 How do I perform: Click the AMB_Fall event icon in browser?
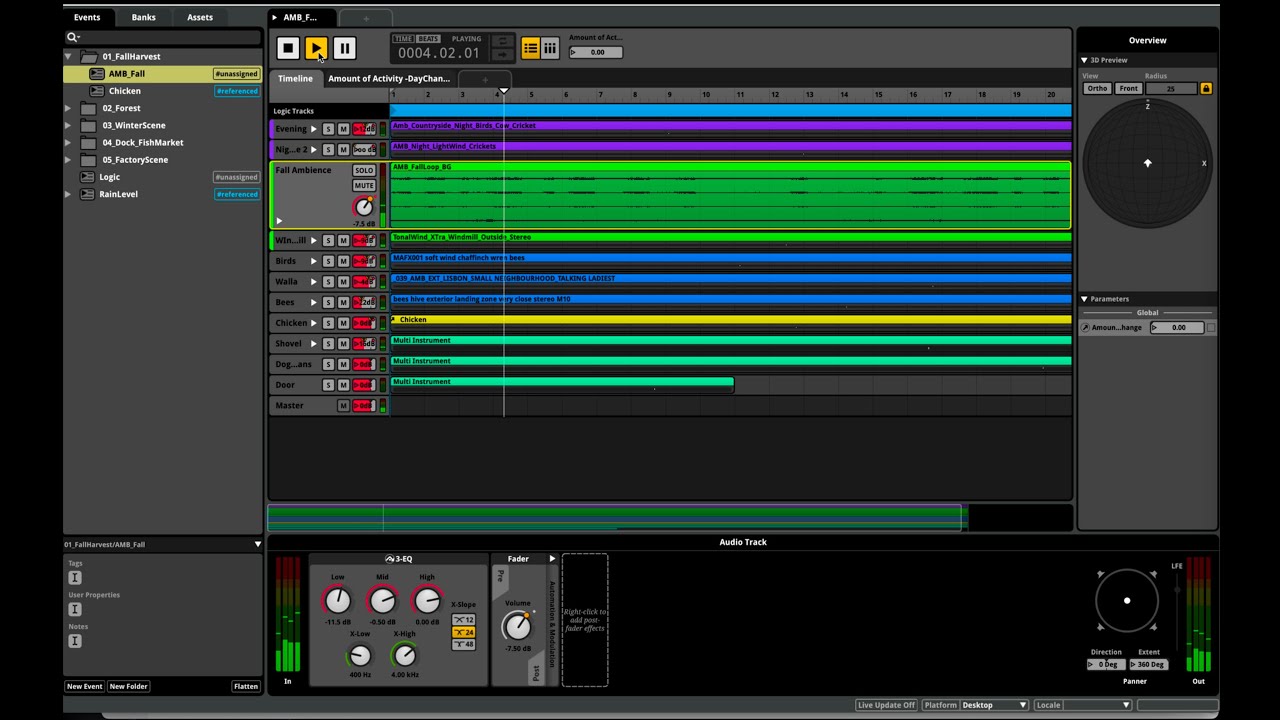tap(97, 74)
